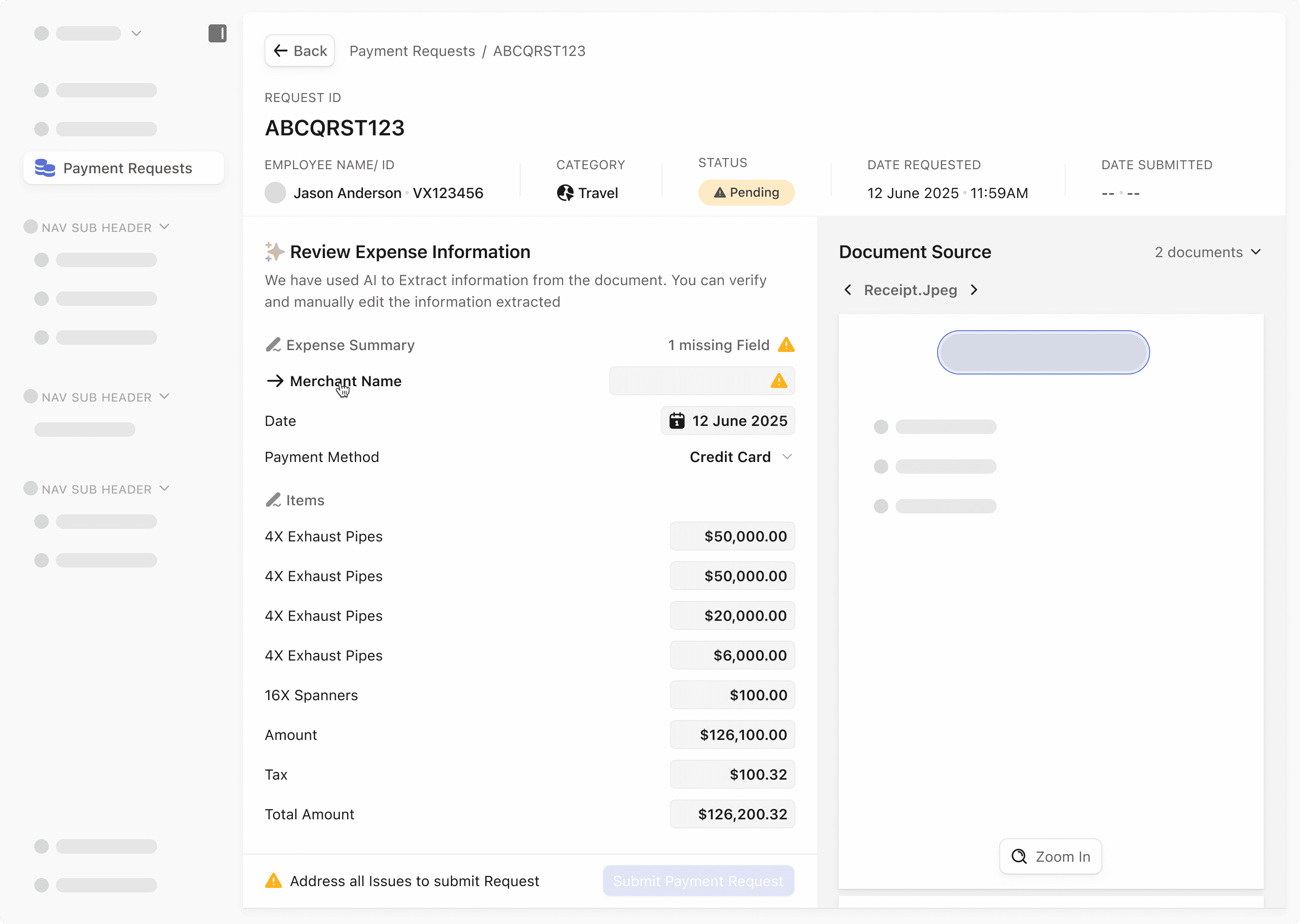Click the Total Amount value field
Image resolution: width=1300 pixels, height=924 pixels.
click(732, 814)
